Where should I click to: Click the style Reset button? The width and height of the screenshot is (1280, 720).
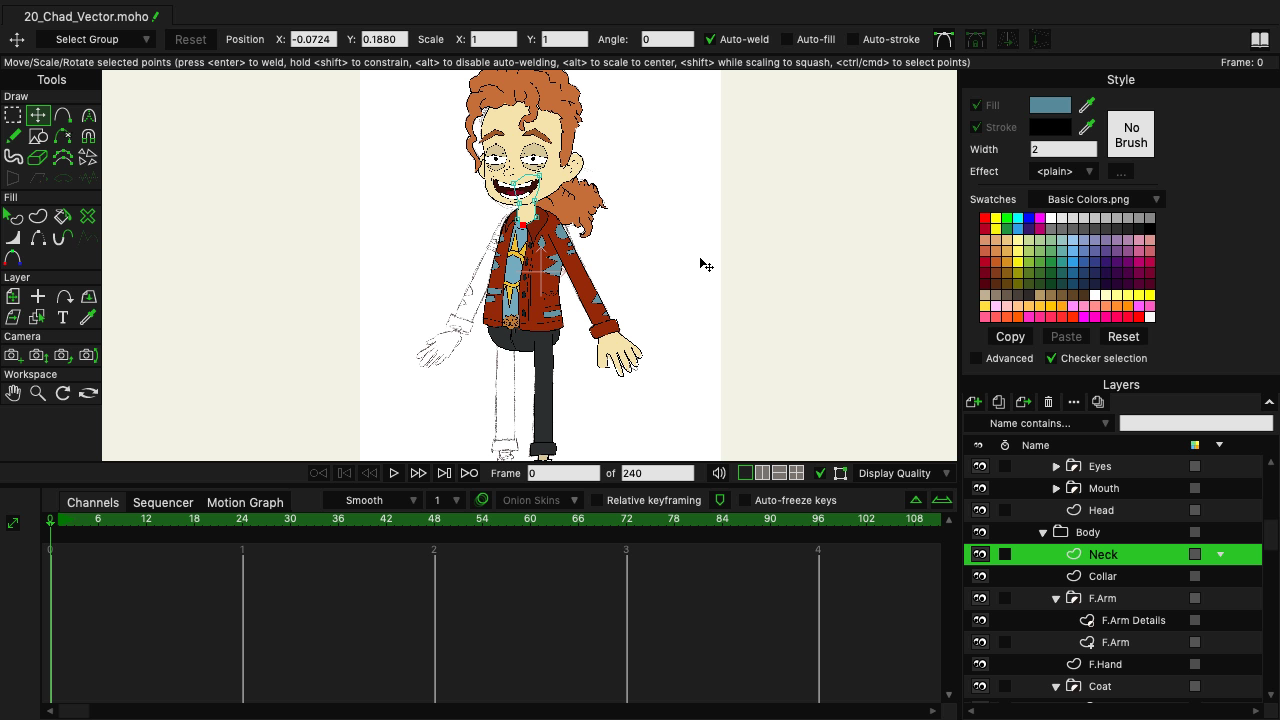(1123, 337)
